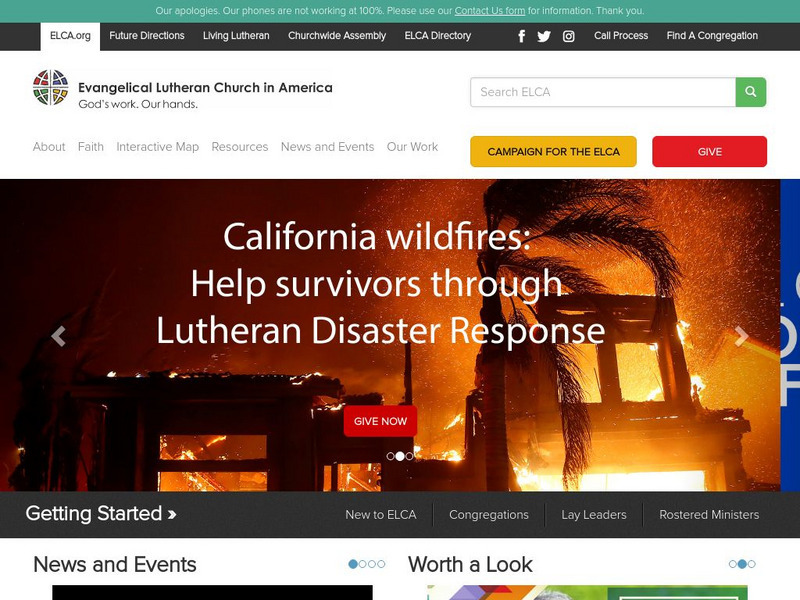800x600 pixels.
Task: Open ELCA Directory top link
Action: coord(438,36)
